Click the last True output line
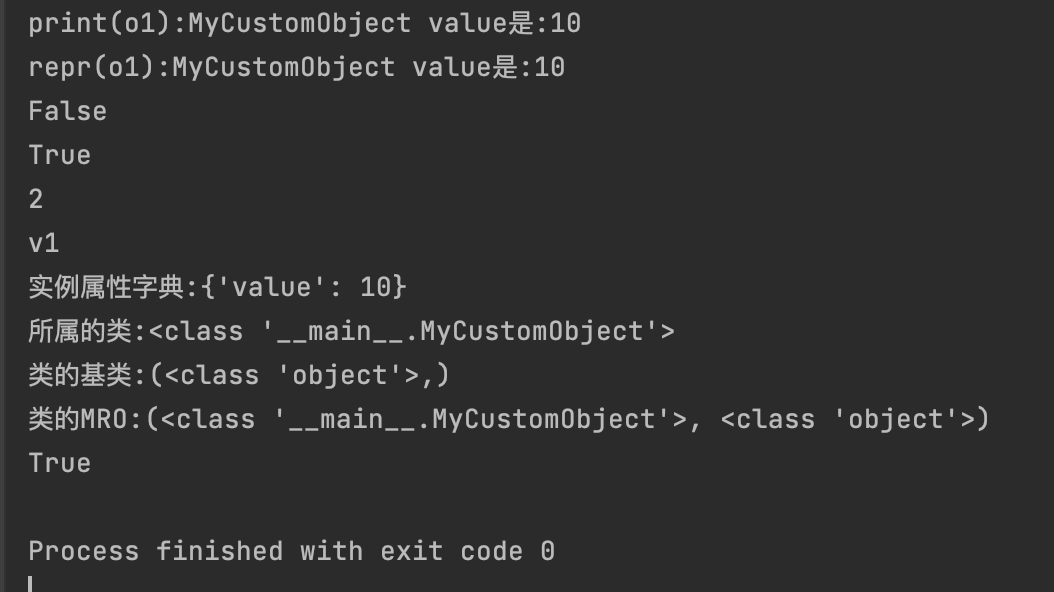Image resolution: width=1054 pixels, height=592 pixels. pyautogui.click(x=59, y=464)
